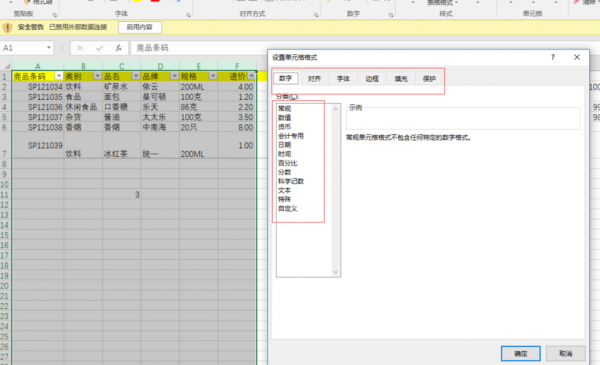Screen dimensions: 600x365
Task: Open the 进价 filter dropdown
Action: 251,76
